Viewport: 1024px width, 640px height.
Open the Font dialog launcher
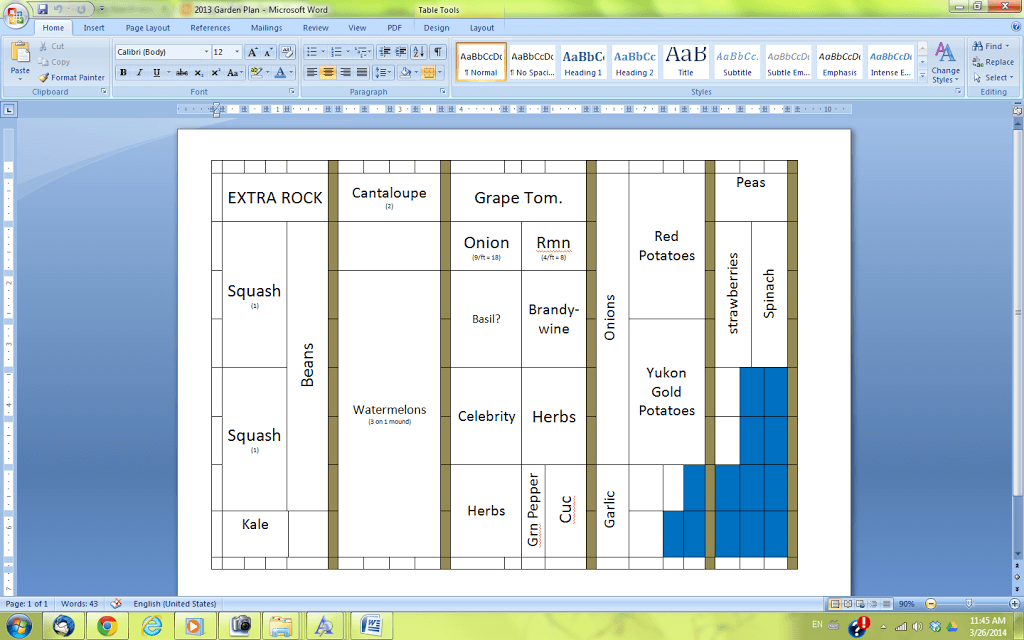pyautogui.click(x=292, y=91)
